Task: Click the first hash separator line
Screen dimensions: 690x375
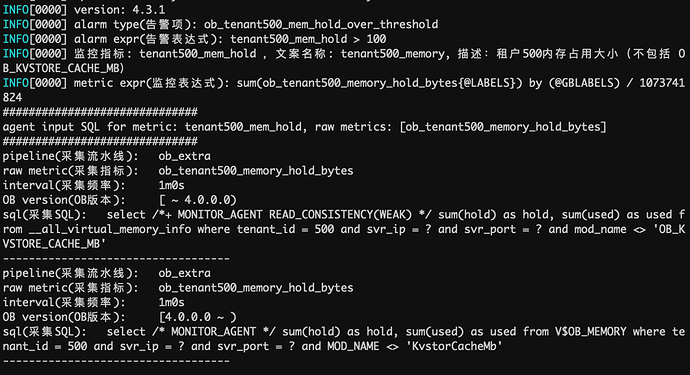Action: [x=100, y=112]
